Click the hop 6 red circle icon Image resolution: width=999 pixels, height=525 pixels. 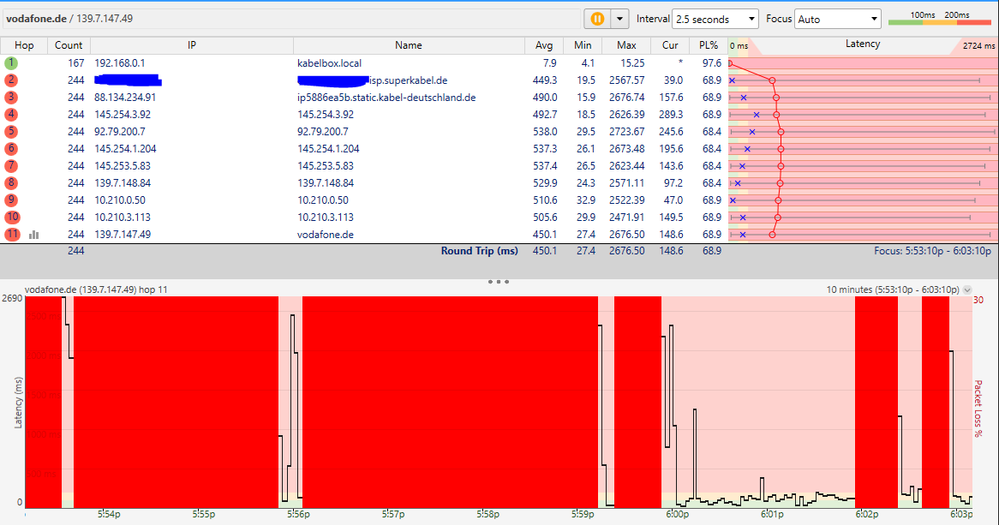click(11, 148)
